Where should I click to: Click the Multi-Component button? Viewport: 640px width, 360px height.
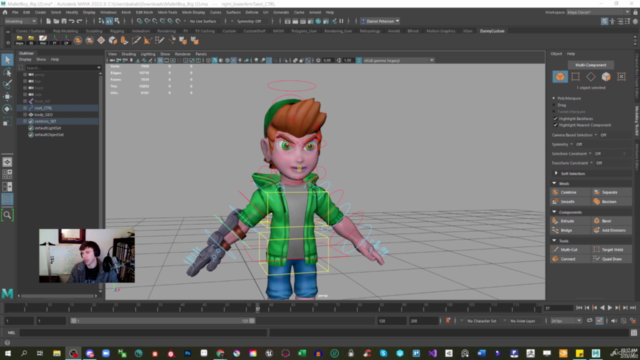(x=591, y=65)
